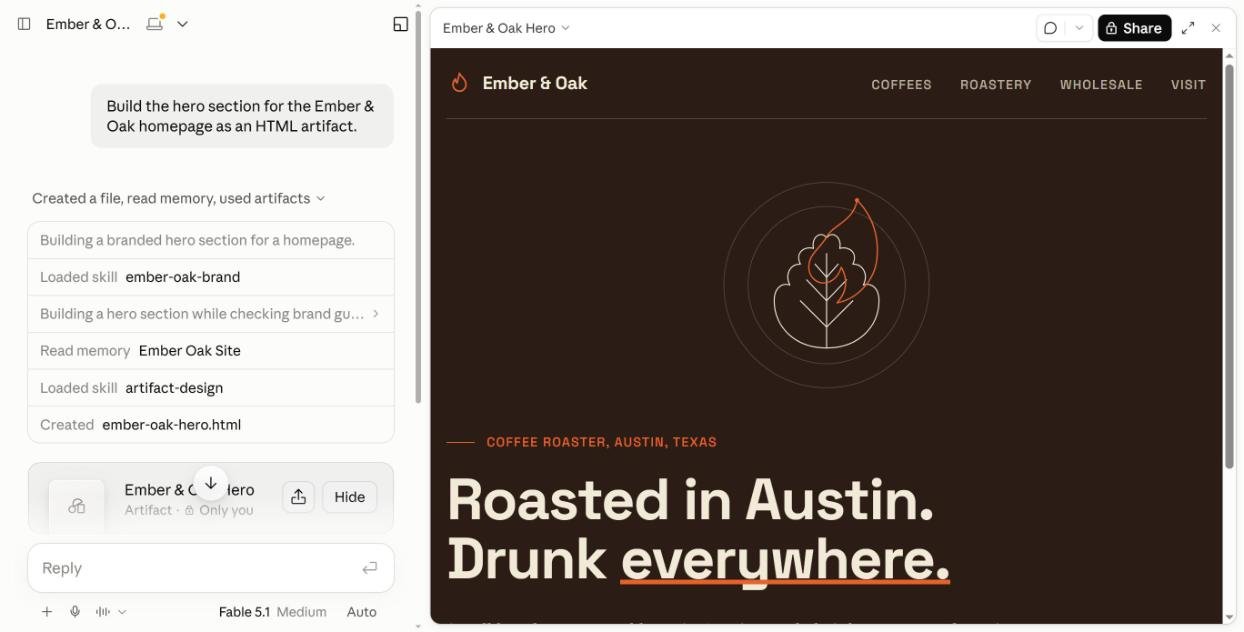Expand the chevron beside the waveform icon

(x=122, y=612)
